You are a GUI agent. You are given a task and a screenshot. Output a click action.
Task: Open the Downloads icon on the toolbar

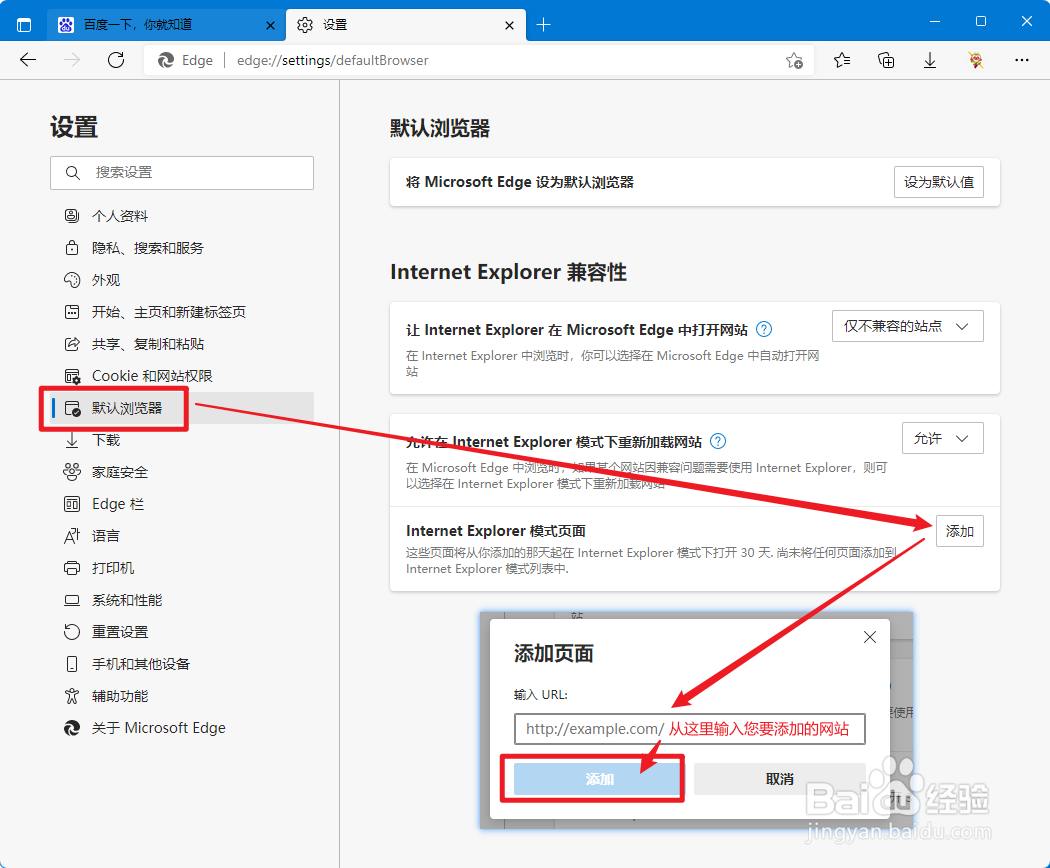tap(930, 60)
